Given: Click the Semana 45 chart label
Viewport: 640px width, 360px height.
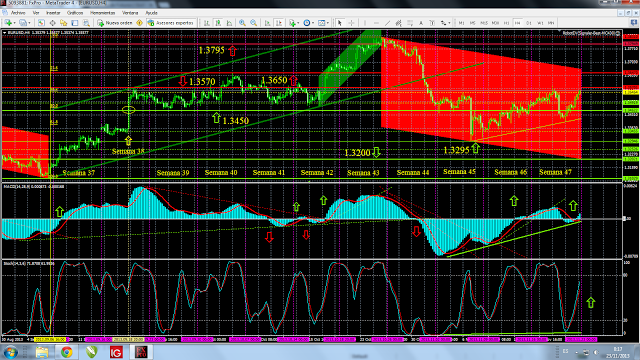Looking at the screenshot, I should click(x=459, y=172).
